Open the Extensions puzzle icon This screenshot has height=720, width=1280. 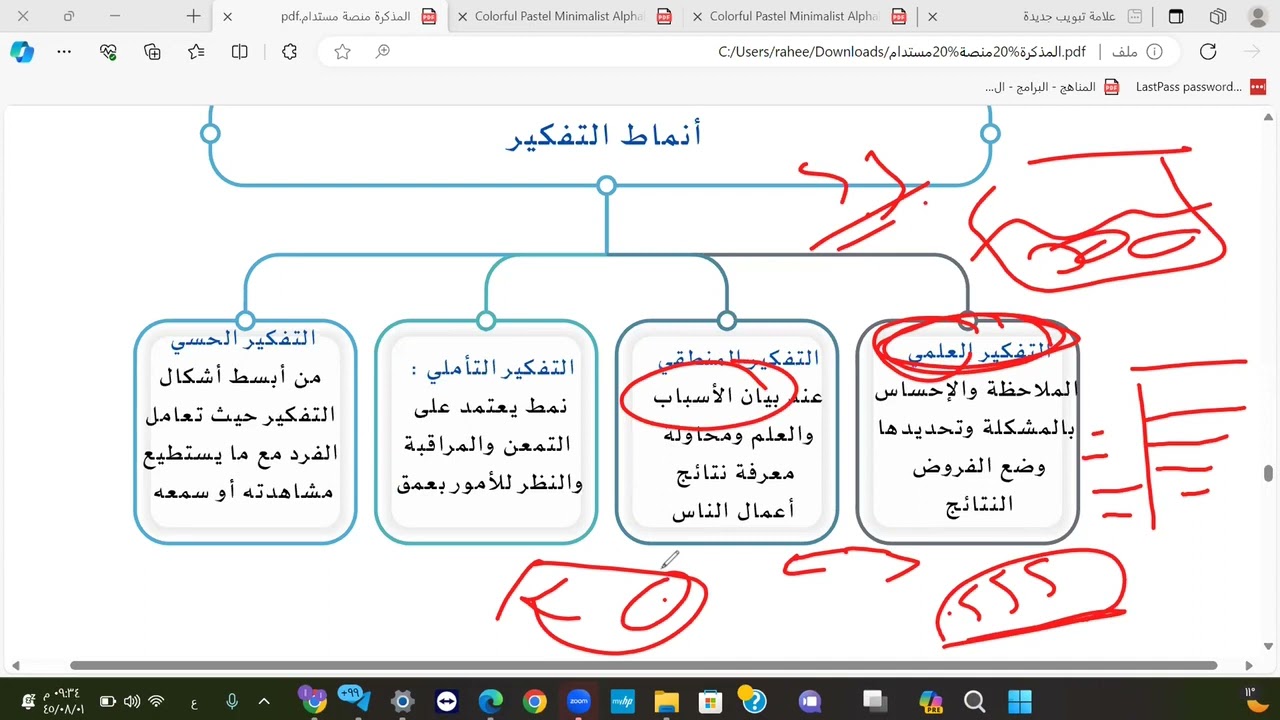[290, 52]
